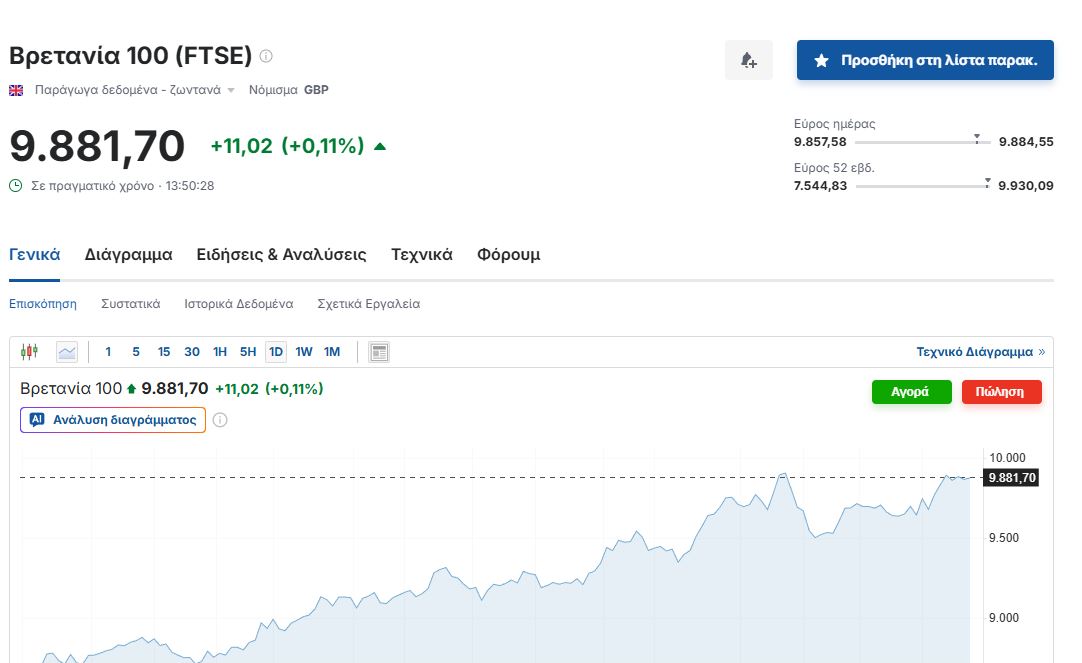The width and height of the screenshot is (1082, 663).
Task: Click the real-time clock icon
Action: point(15,185)
